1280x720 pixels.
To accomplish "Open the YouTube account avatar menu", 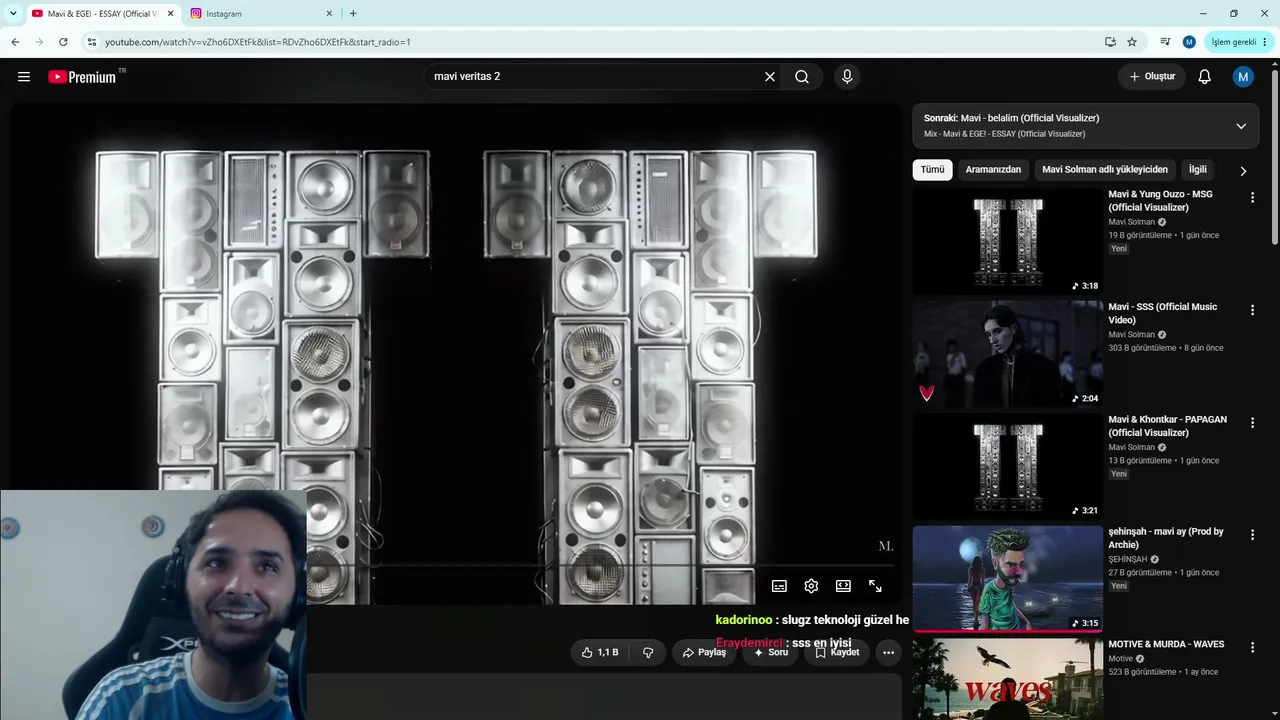I will (x=1243, y=77).
